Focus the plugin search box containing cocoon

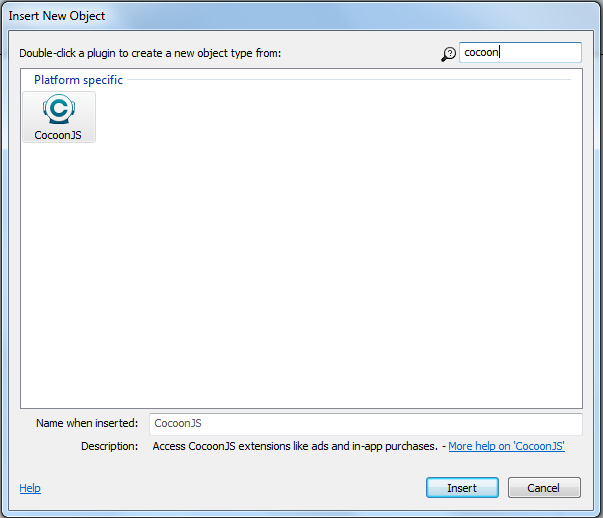click(520, 52)
